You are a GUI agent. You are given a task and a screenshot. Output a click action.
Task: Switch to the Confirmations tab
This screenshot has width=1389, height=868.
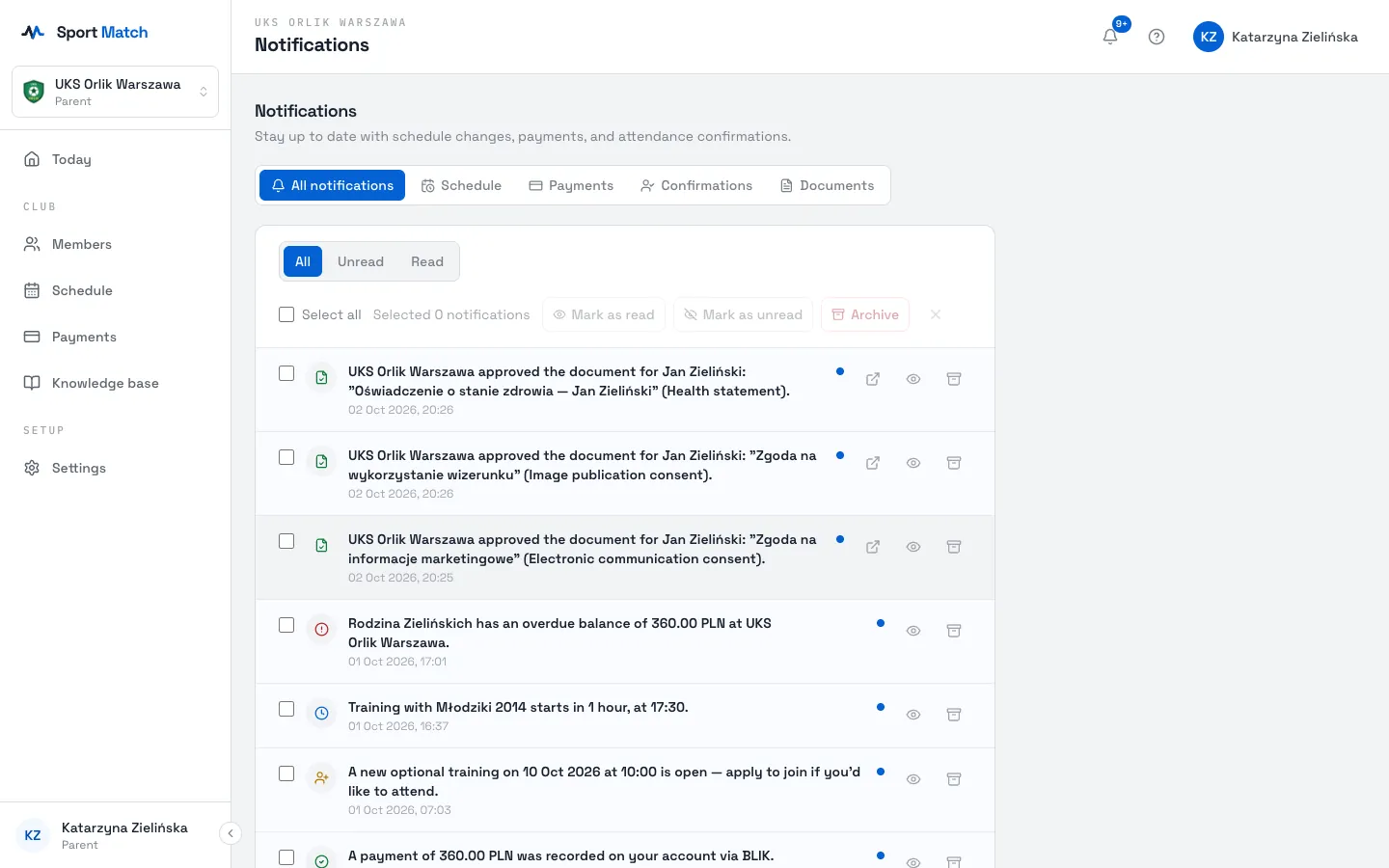click(x=696, y=185)
